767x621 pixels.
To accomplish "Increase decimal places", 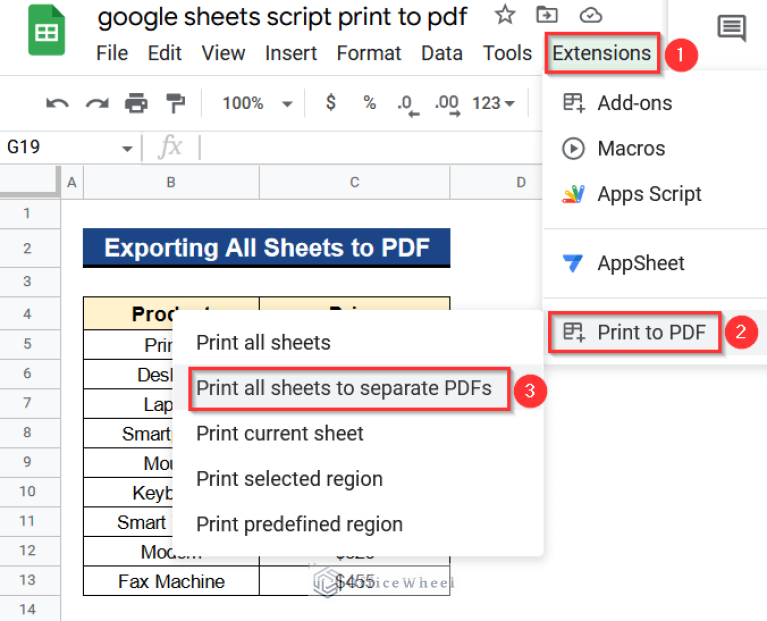I will coord(447,105).
